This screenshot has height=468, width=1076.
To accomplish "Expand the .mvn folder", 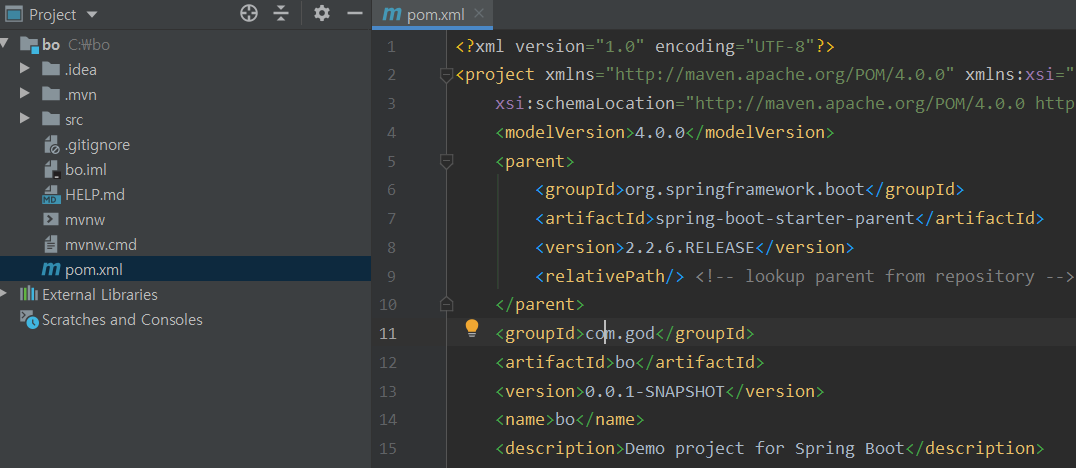I will [25, 93].
